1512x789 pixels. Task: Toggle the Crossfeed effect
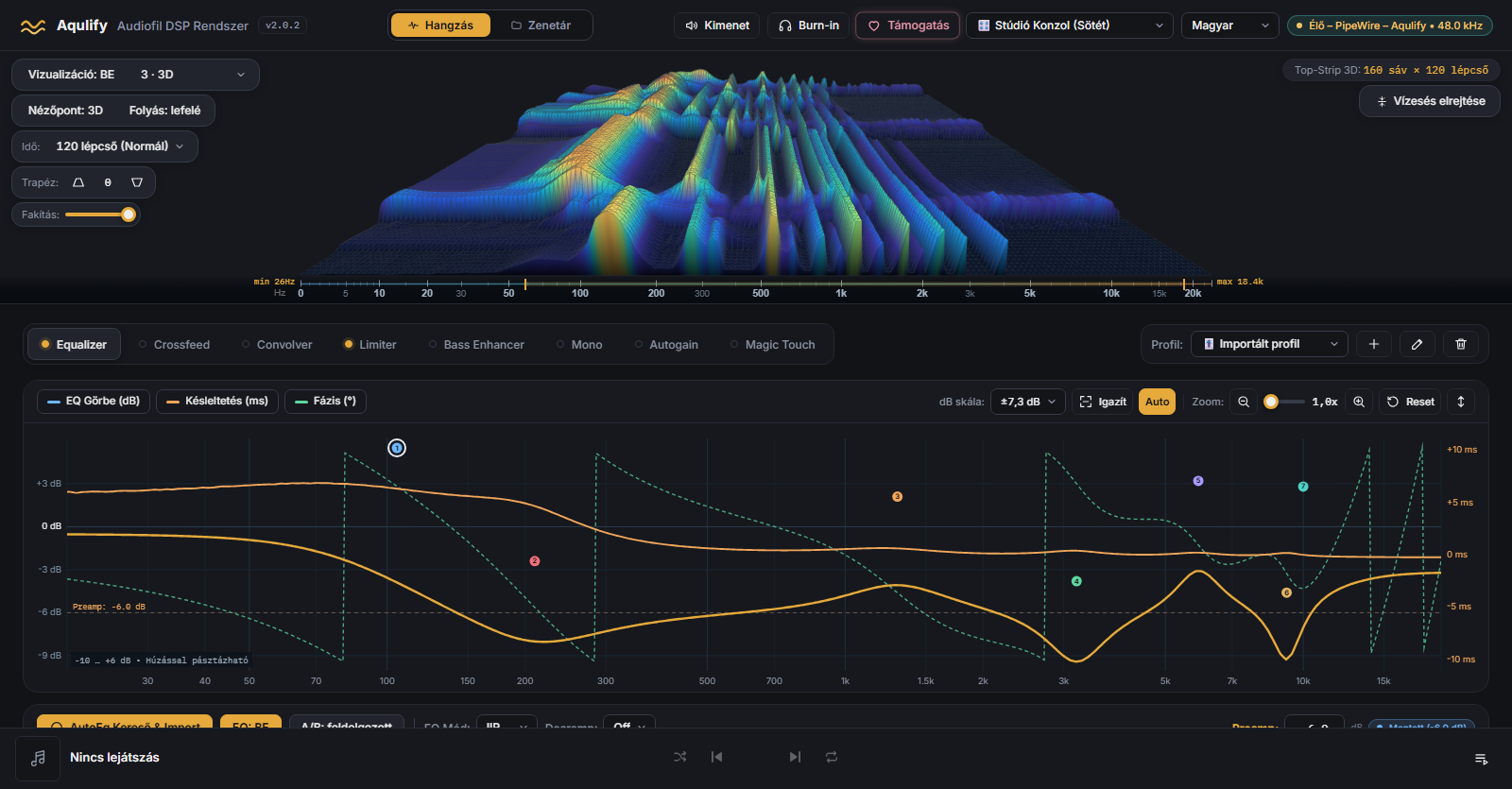pos(175,345)
